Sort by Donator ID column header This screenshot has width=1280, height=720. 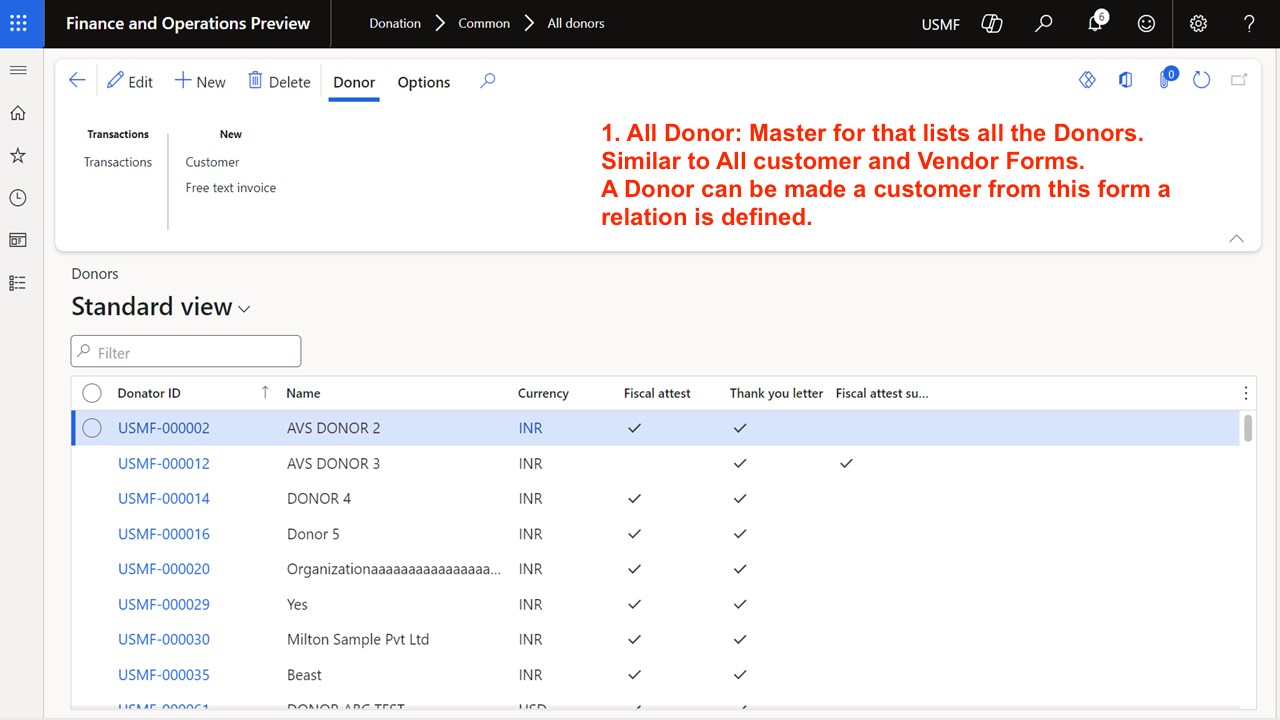tap(149, 393)
